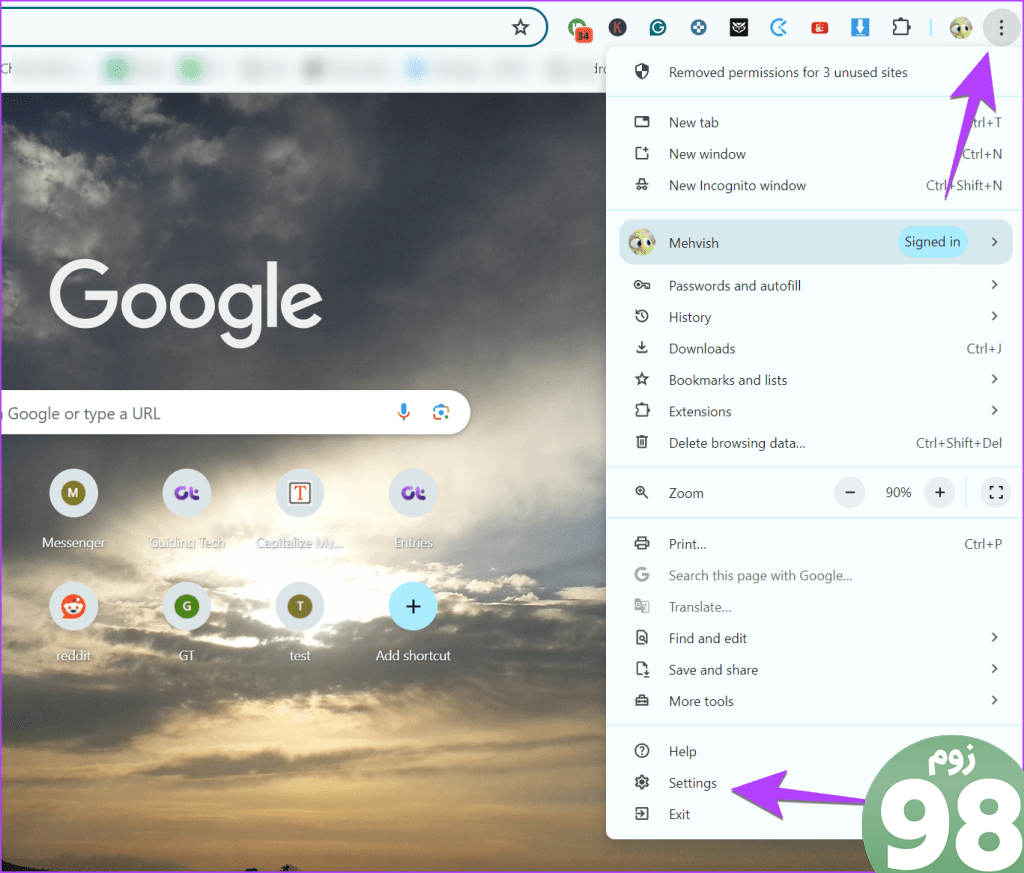Open the GT shortcut
The image size is (1024, 873).
(187, 622)
